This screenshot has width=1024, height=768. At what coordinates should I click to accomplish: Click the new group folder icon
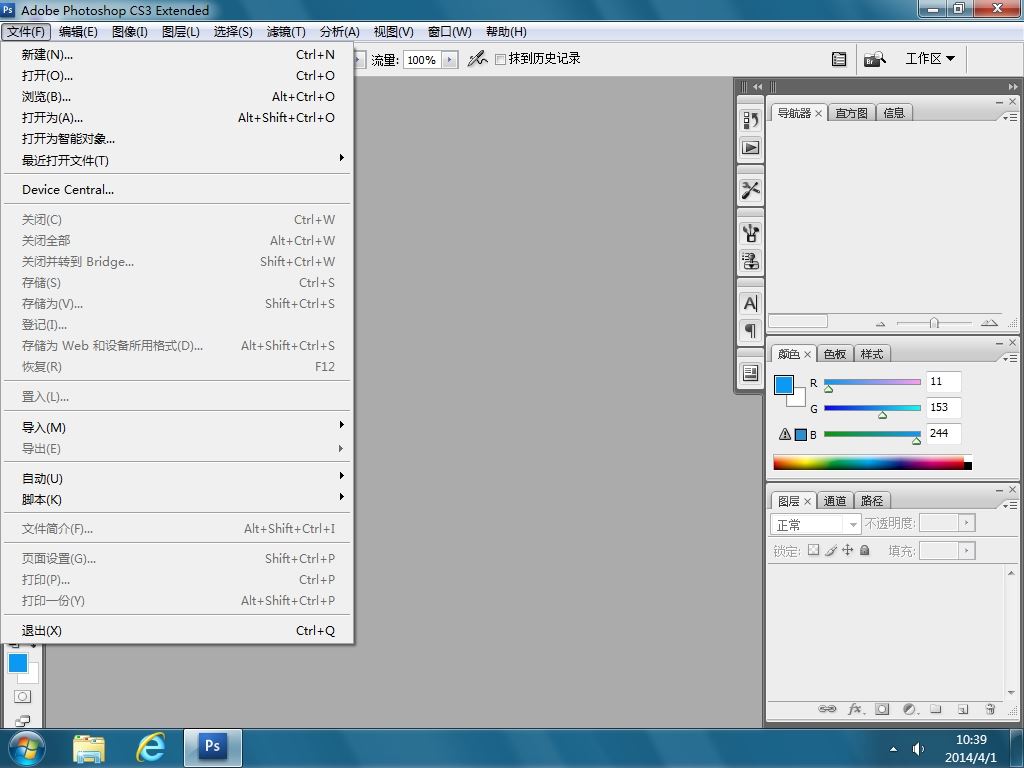point(936,709)
